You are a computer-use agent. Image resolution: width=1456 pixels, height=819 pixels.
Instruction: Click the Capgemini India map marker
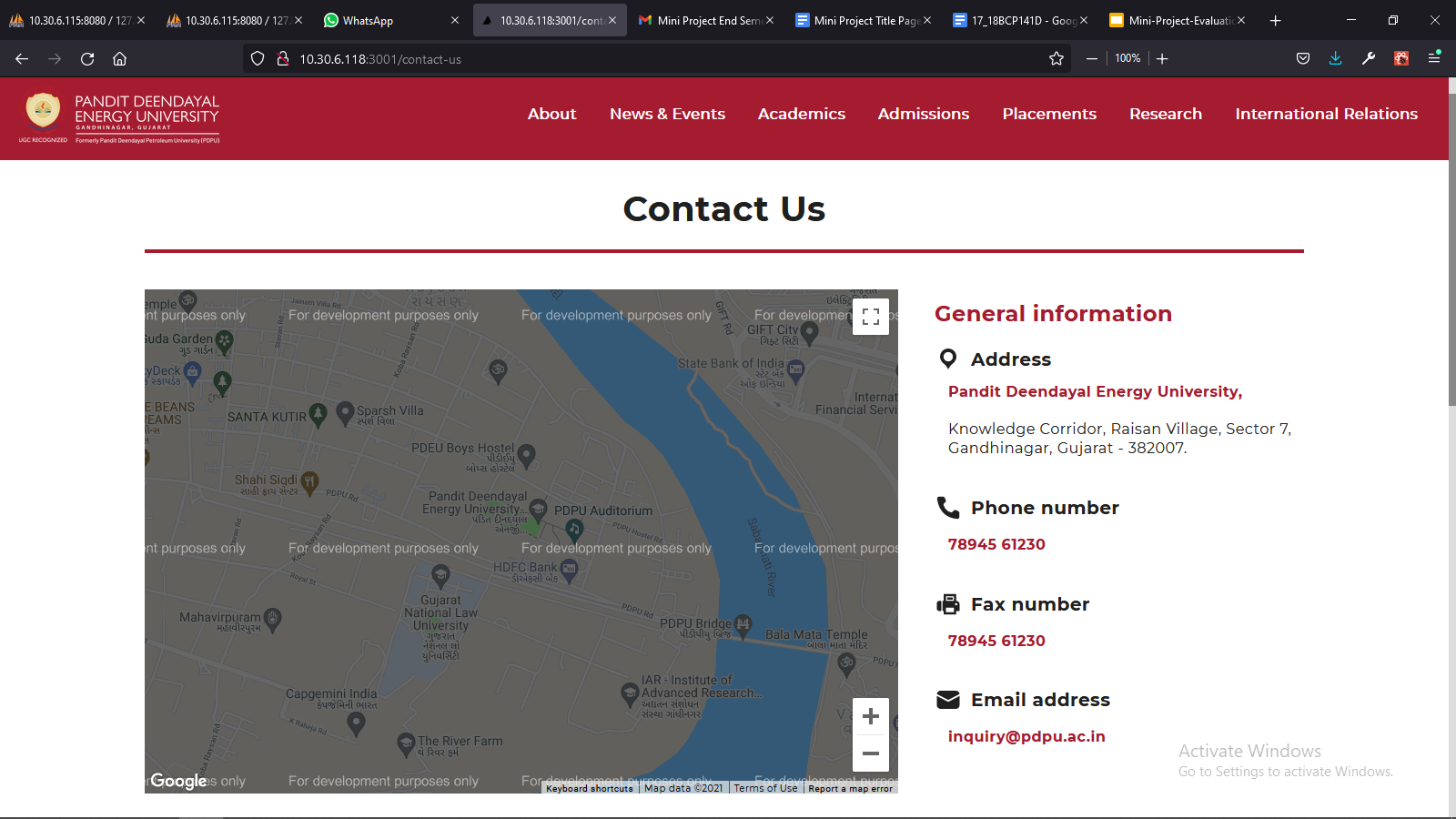[356, 723]
